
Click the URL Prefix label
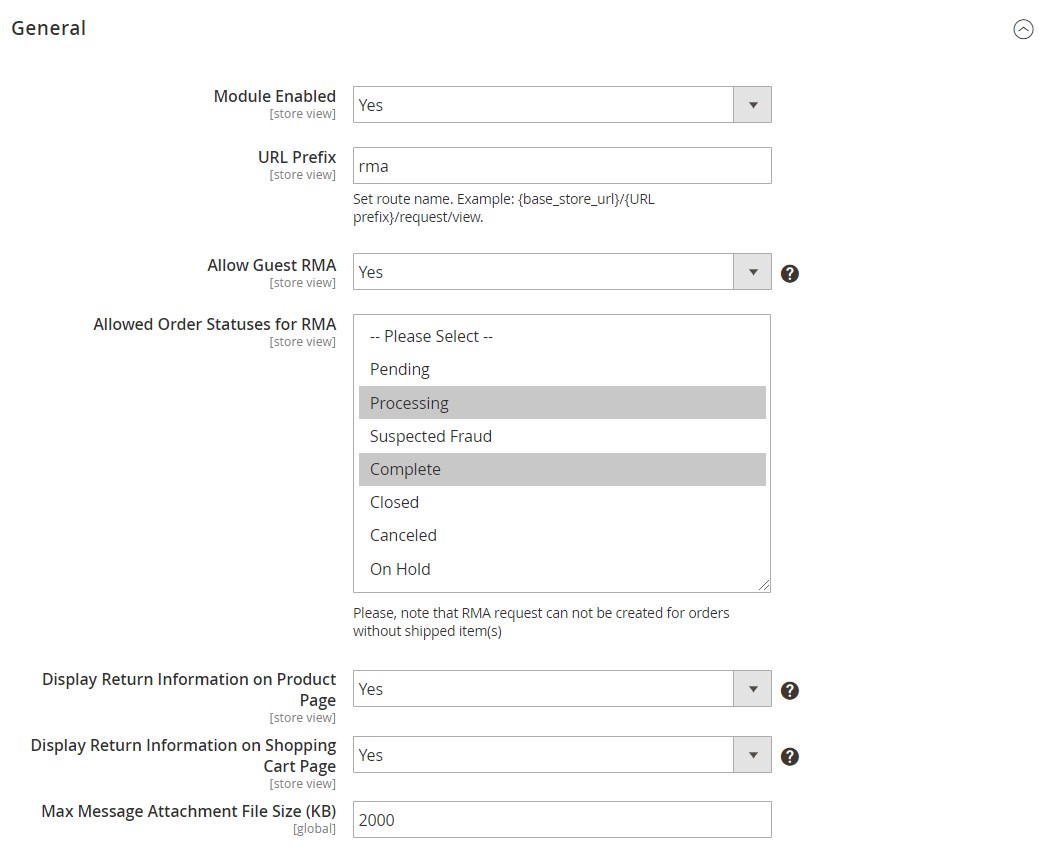click(297, 157)
